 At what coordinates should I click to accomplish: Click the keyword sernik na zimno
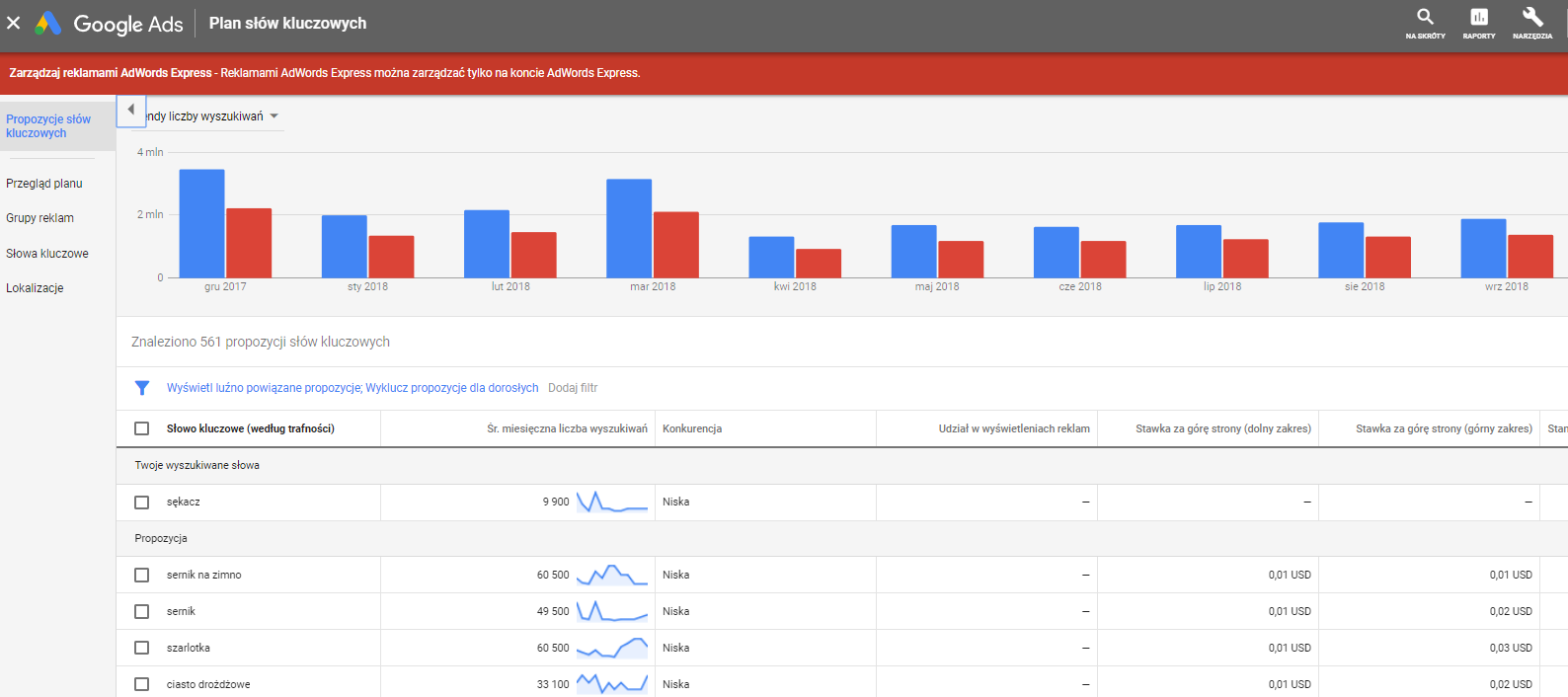204,575
